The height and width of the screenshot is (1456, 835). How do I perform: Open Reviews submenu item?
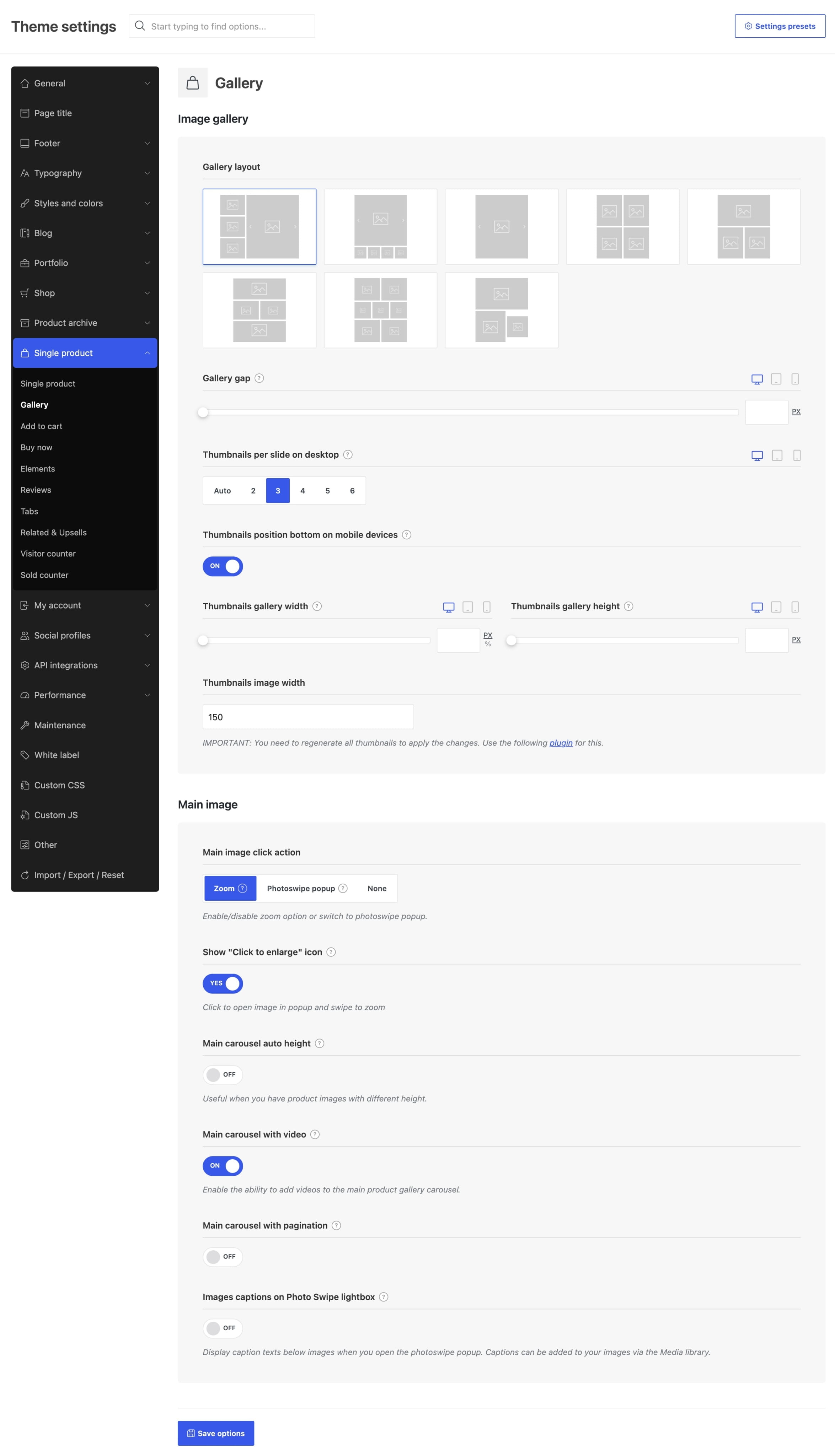tap(36, 490)
